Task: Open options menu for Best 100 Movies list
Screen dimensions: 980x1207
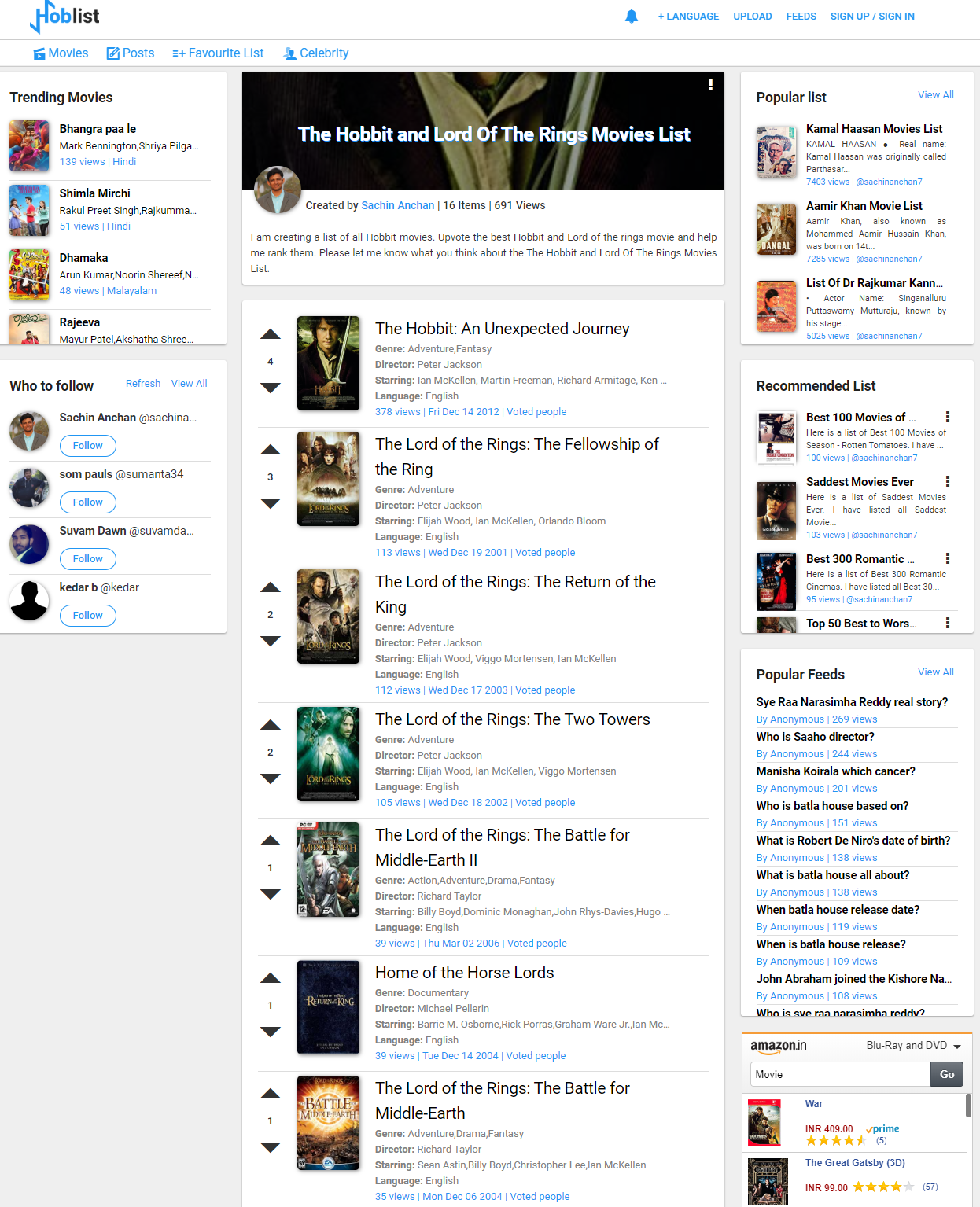Action: coord(948,418)
